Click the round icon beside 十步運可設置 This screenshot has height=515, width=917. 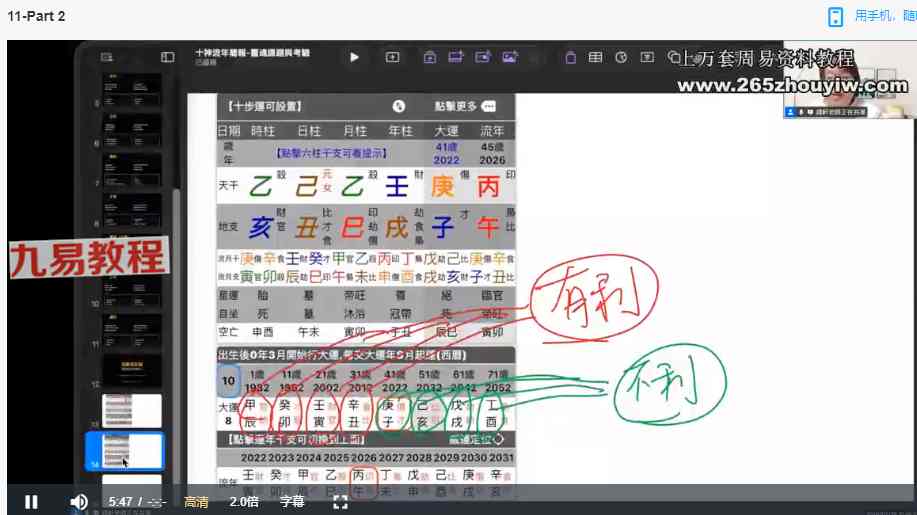point(399,106)
